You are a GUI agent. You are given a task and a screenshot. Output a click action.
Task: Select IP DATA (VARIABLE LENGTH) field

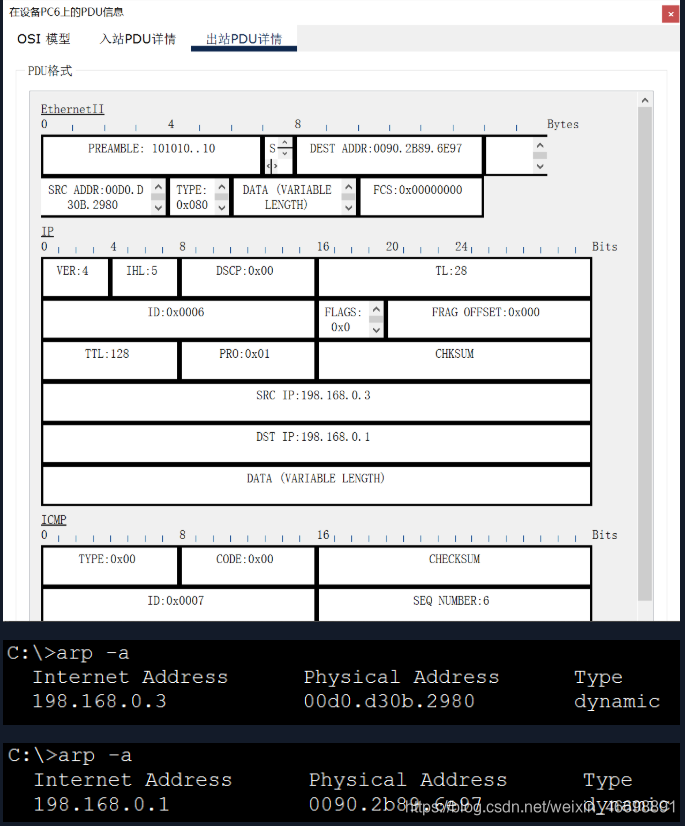[x=316, y=485]
